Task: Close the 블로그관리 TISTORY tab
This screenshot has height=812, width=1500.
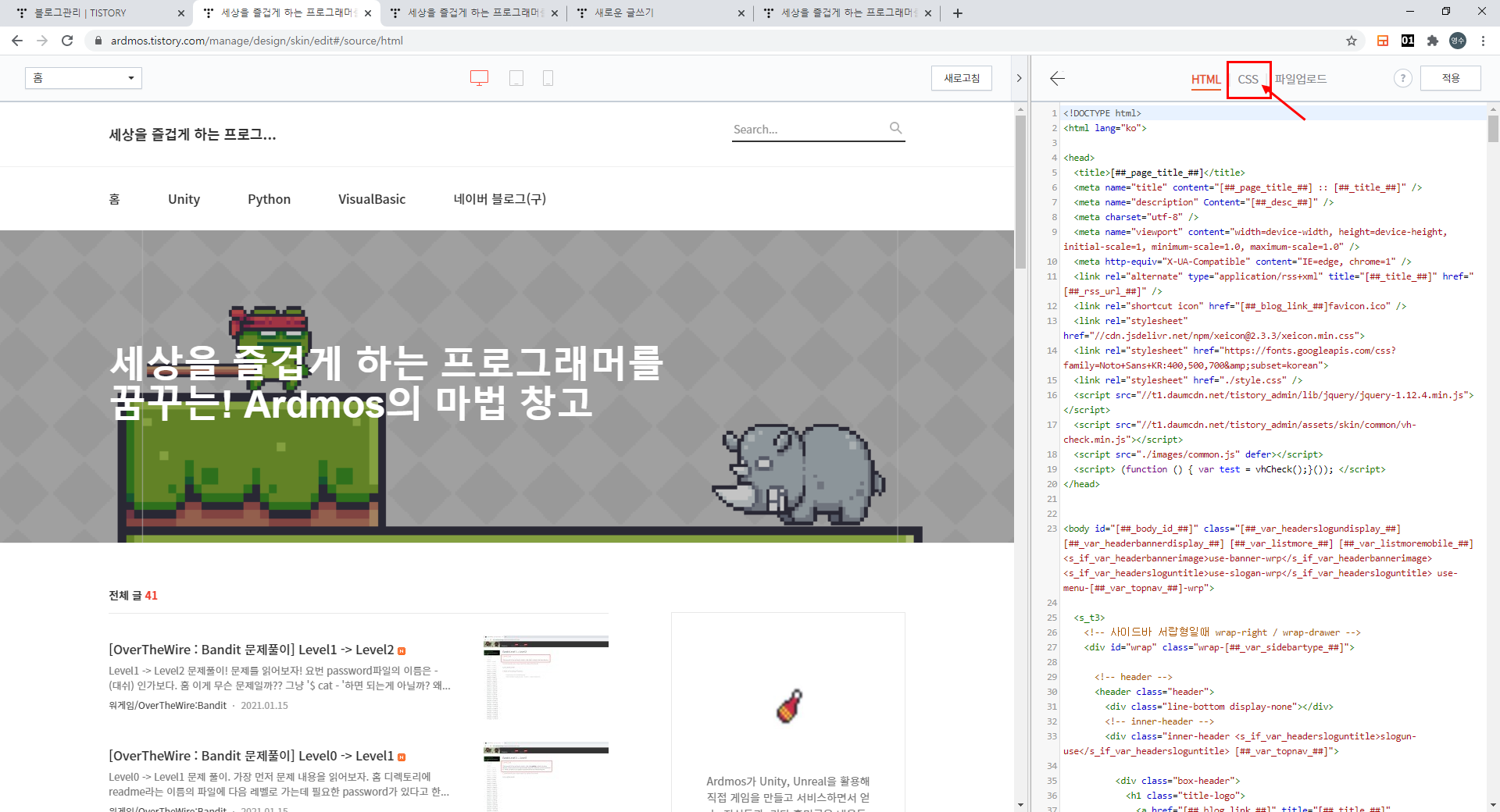Action: [181, 13]
